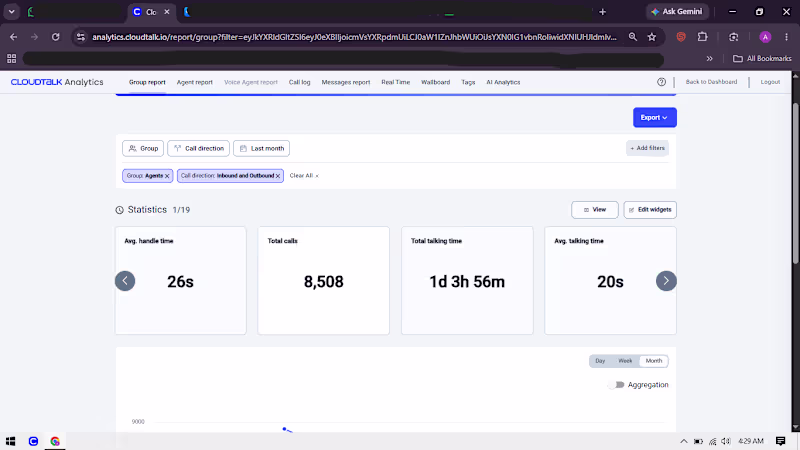Click the Total calls card 8,508
This screenshot has width=800, height=450.
point(323,281)
